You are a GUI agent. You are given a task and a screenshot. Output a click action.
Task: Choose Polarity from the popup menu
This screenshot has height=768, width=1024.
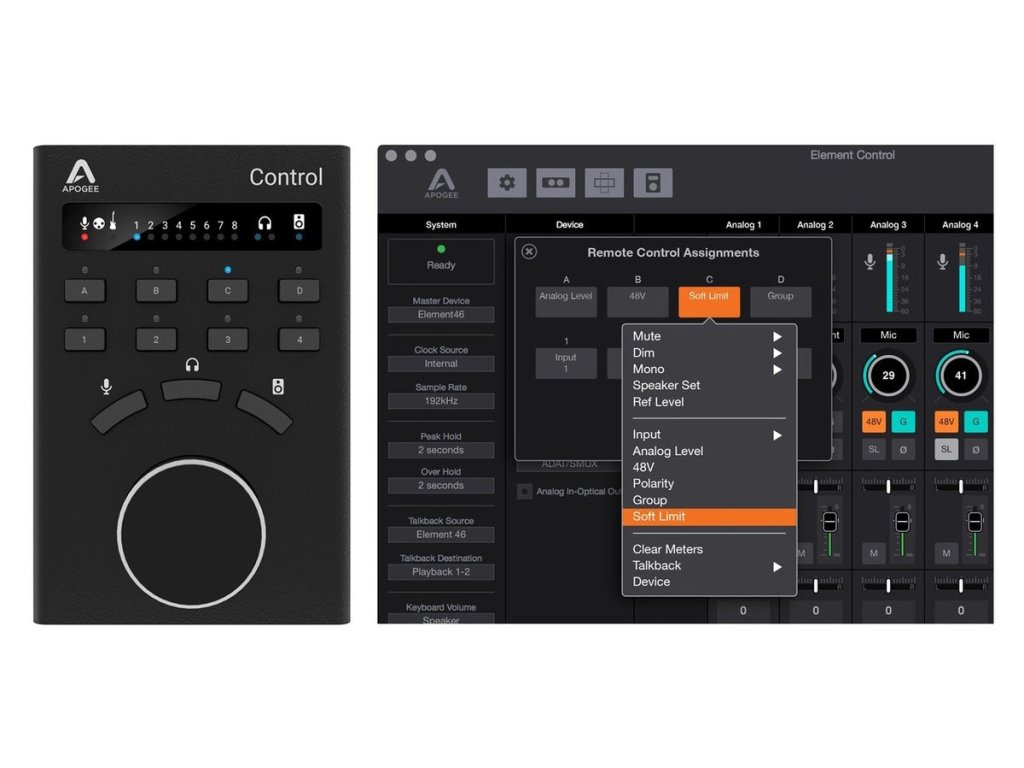(709, 483)
